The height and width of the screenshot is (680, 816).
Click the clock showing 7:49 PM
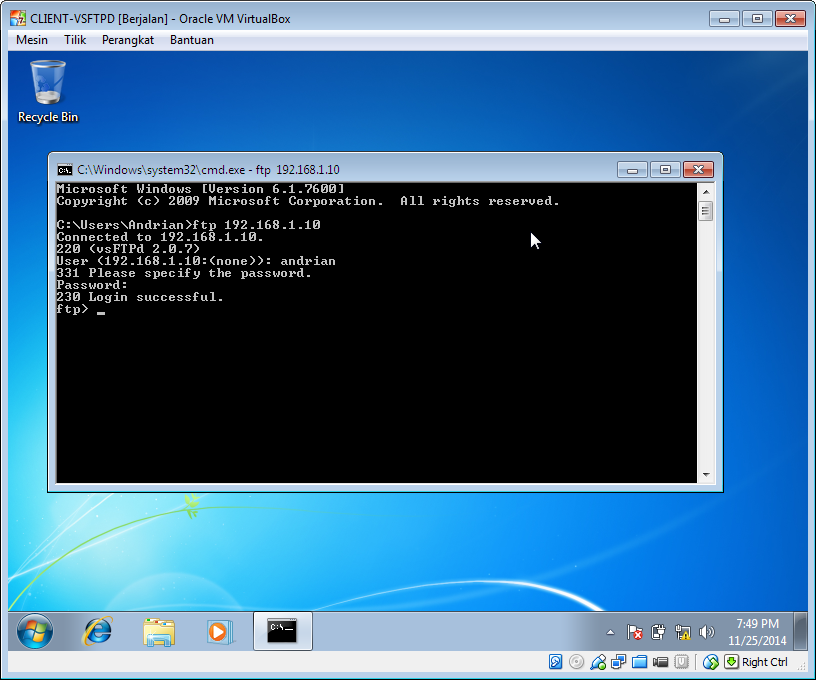757,632
